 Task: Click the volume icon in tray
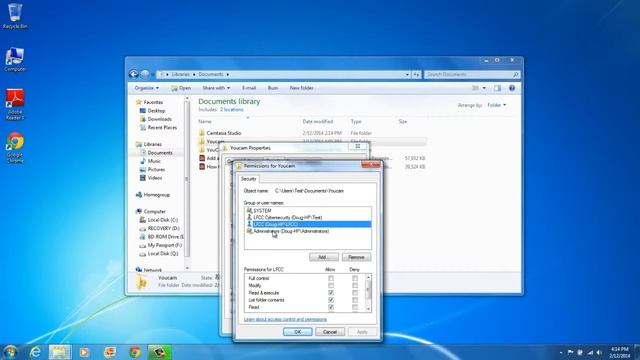599,352
